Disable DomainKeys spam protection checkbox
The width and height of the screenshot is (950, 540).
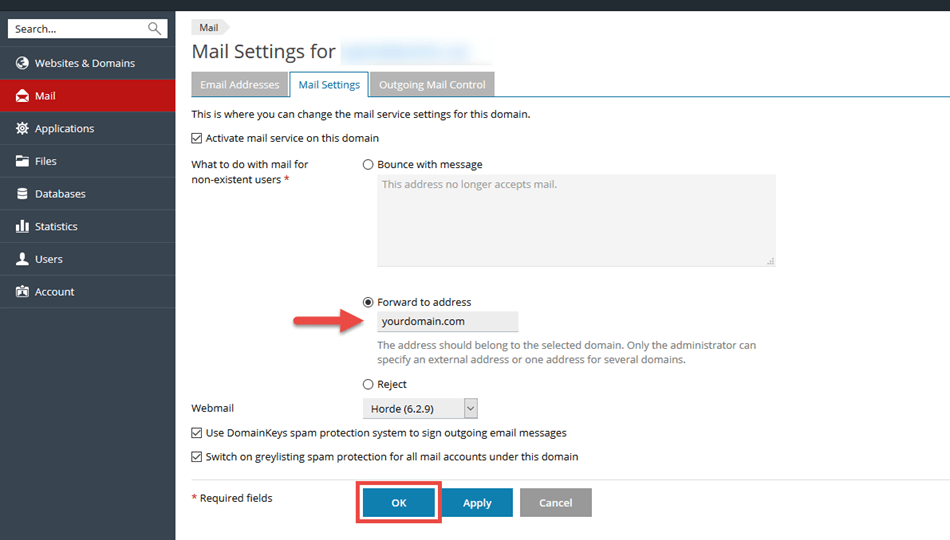click(x=197, y=433)
